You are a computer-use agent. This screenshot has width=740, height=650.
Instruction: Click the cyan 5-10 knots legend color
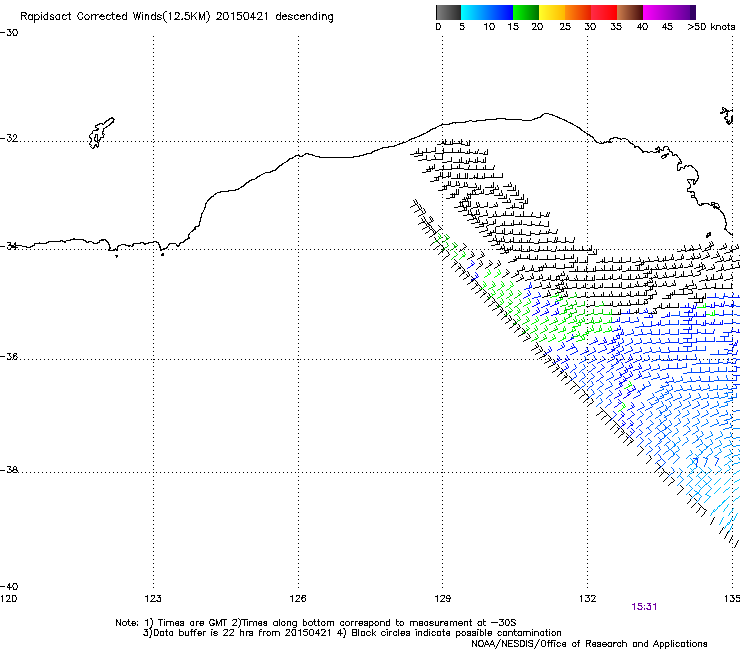click(x=474, y=12)
